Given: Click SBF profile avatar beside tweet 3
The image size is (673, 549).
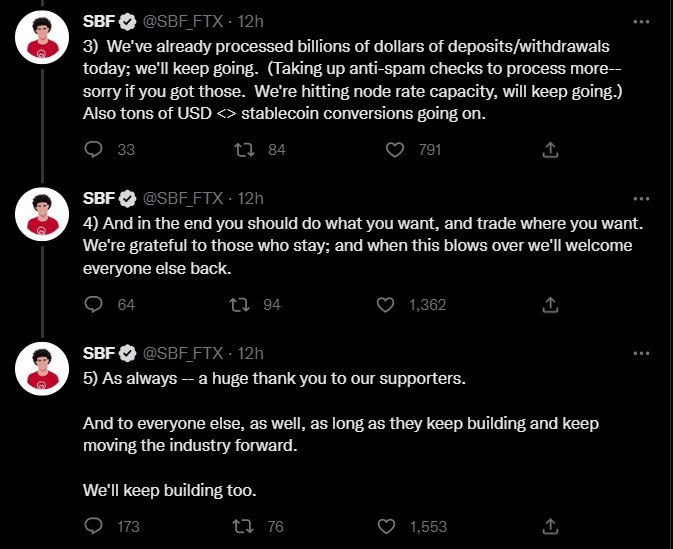Looking at the screenshot, I should point(40,38).
